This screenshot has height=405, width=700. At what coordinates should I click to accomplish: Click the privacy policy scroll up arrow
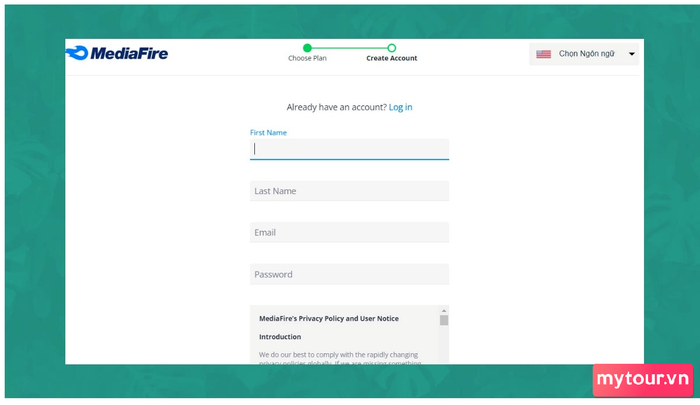click(444, 310)
